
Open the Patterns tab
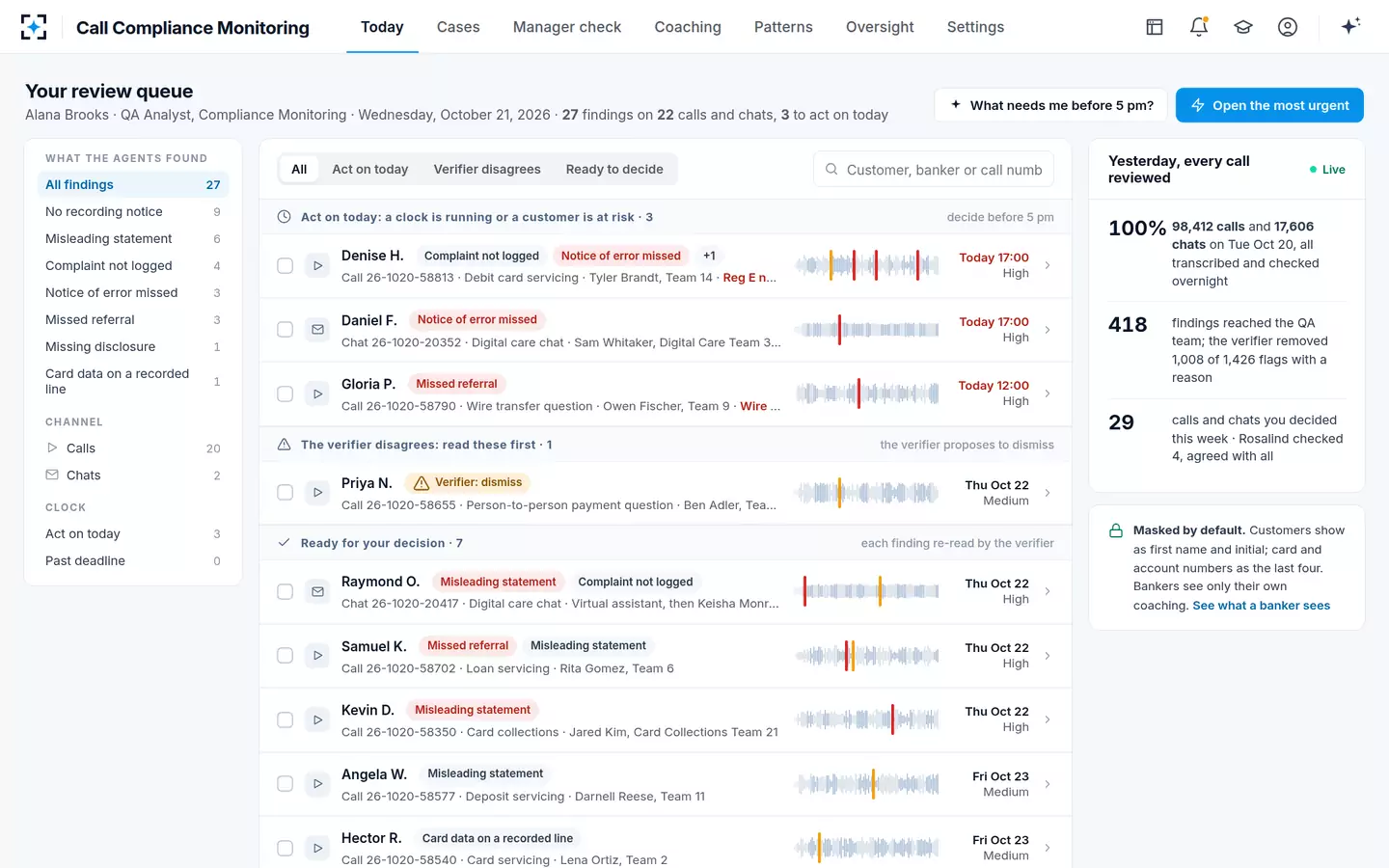point(783,27)
